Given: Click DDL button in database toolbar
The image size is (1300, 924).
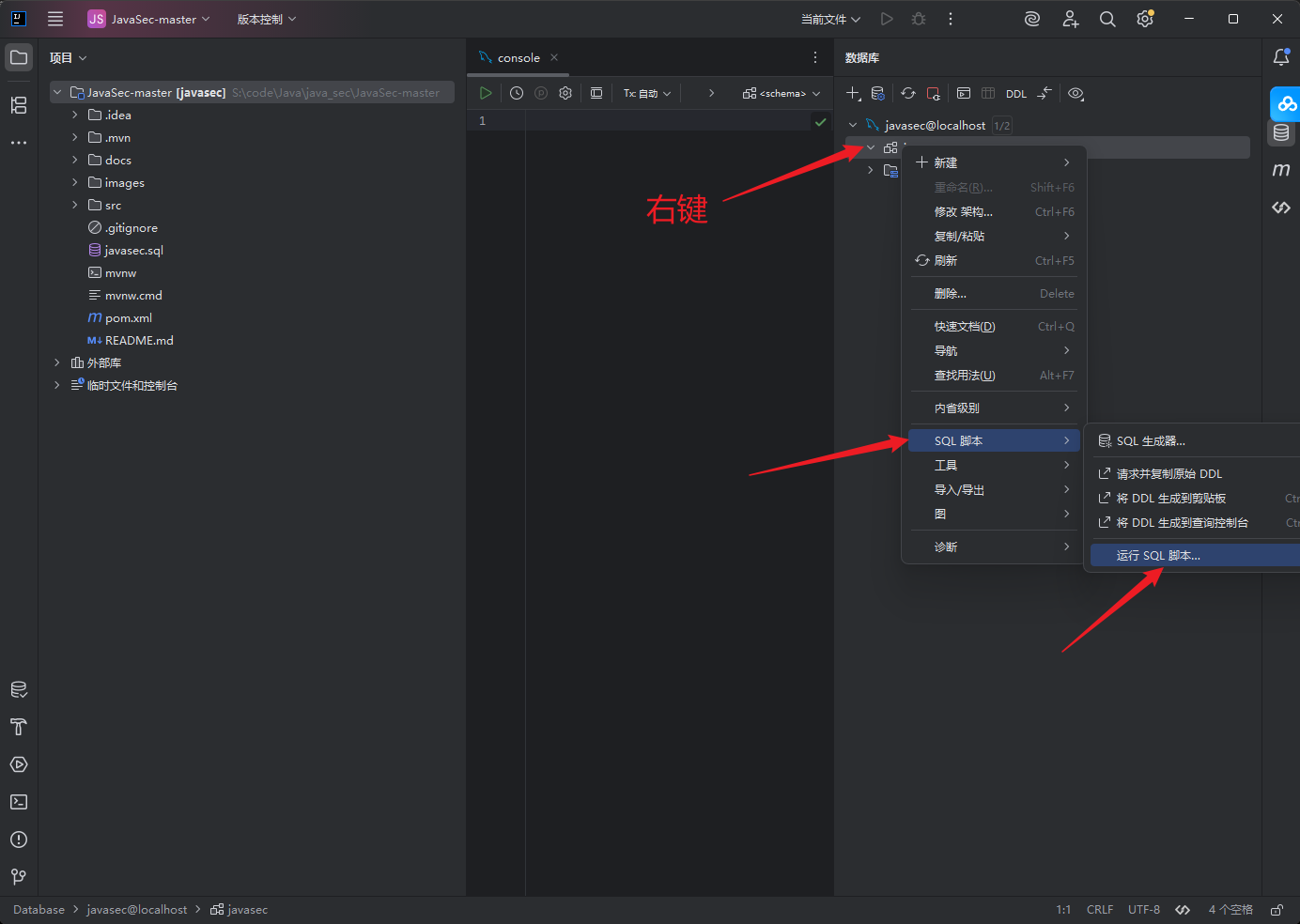Looking at the screenshot, I should [1016, 94].
